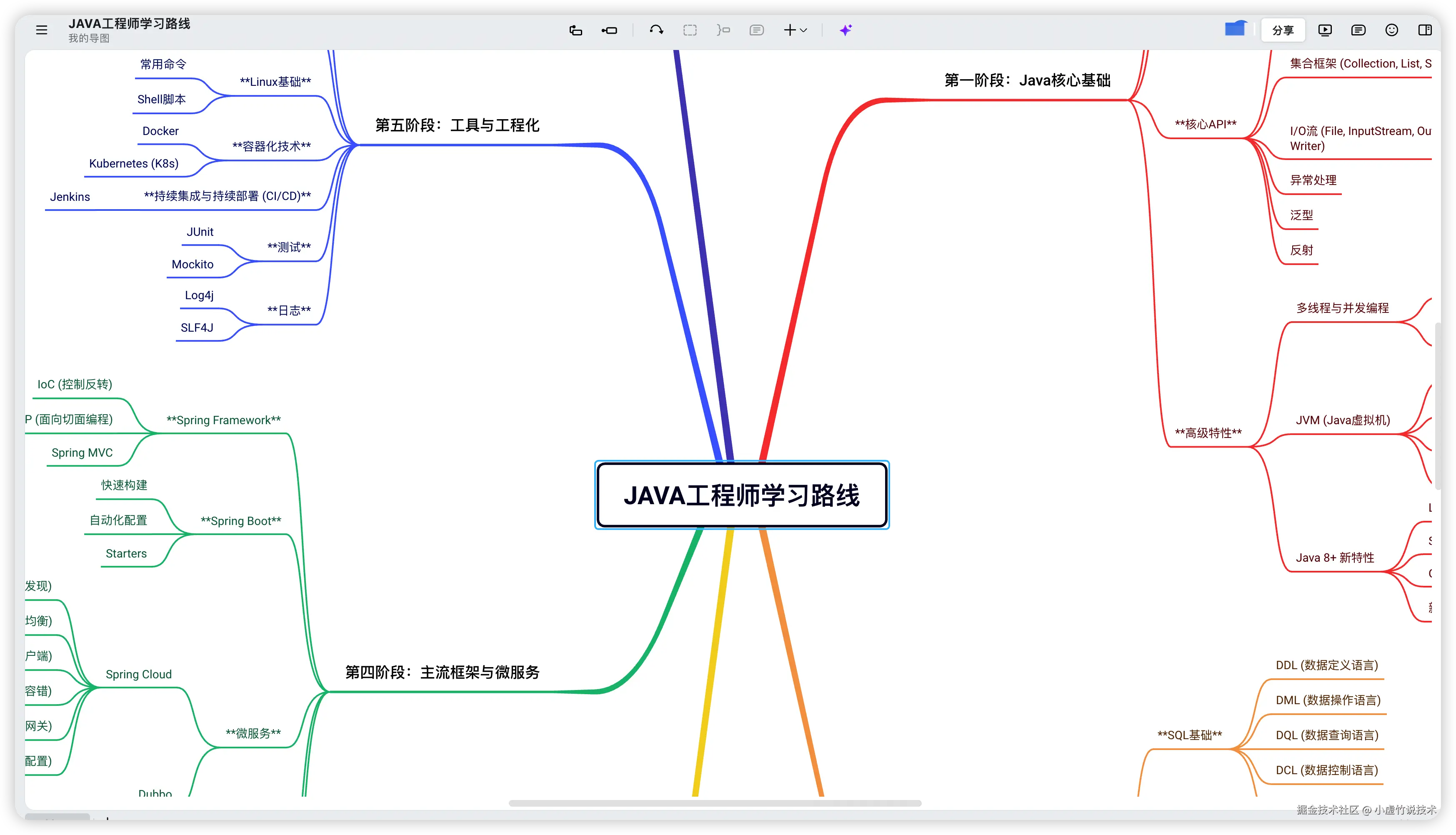Toggle the right sidebar panel
The height and width of the screenshot is (835, 1456).
tap(1426, 30)
